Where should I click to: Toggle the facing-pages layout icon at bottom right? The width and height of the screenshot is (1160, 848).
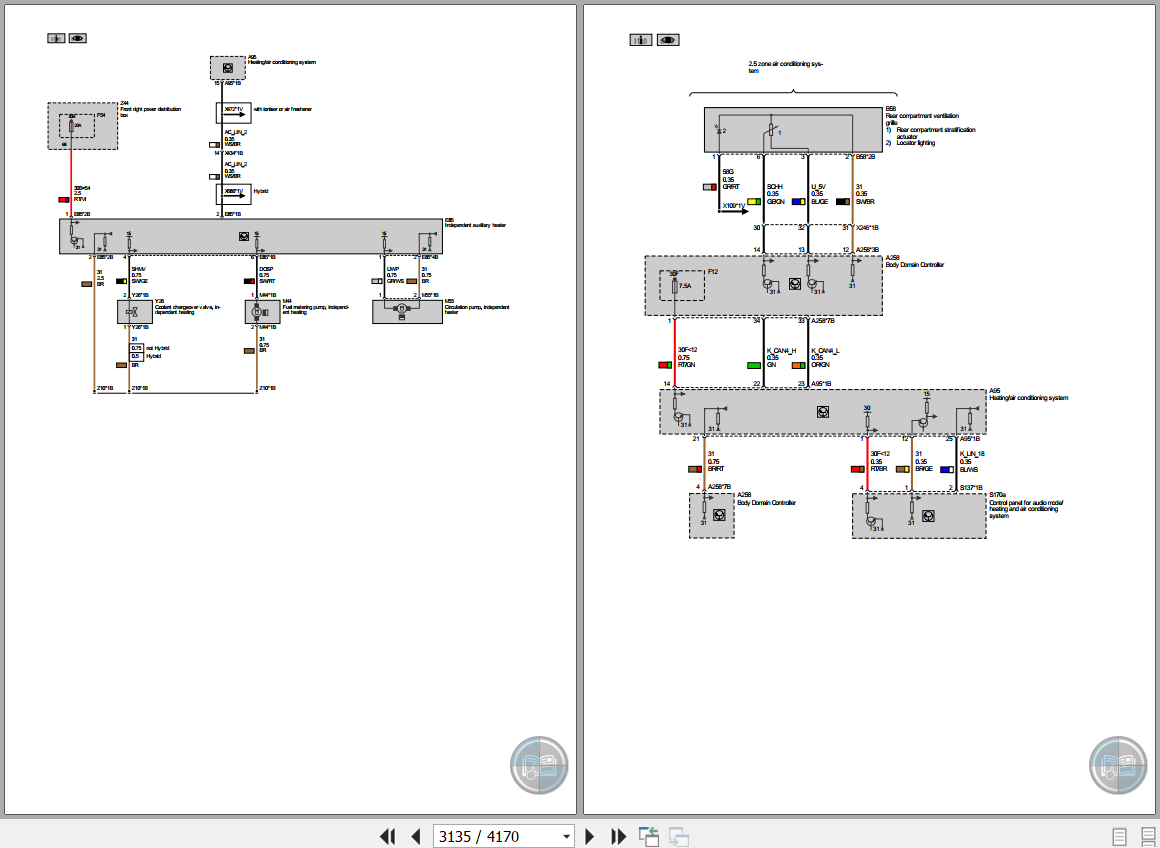click(1145, 836)
